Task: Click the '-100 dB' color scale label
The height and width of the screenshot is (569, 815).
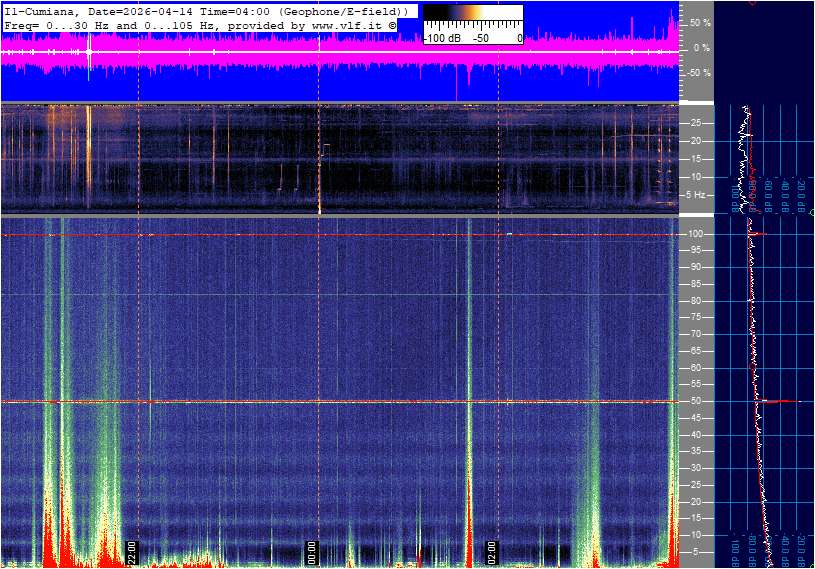Action: [442, 38]
